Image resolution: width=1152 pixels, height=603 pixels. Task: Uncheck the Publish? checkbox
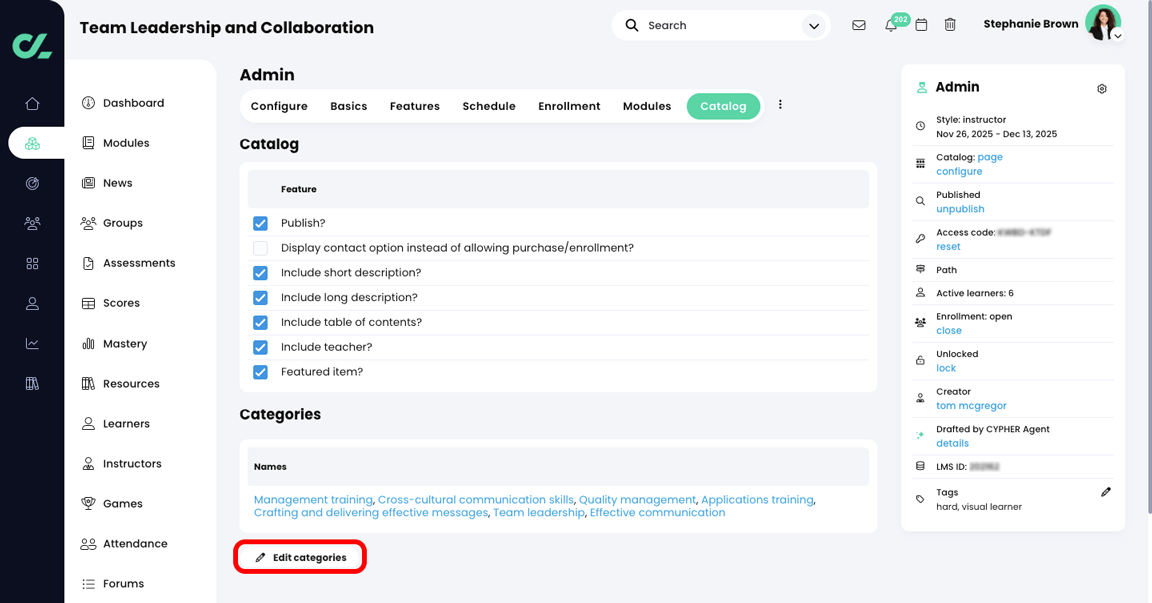point(260,223)
